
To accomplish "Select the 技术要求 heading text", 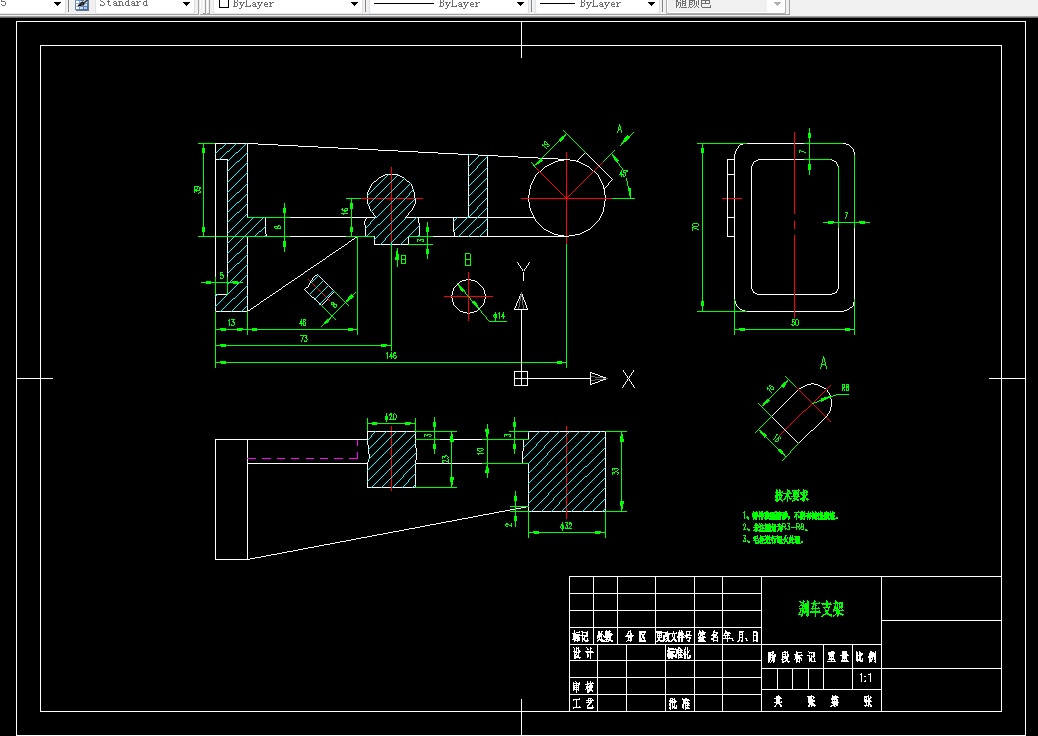I will 792,496.
